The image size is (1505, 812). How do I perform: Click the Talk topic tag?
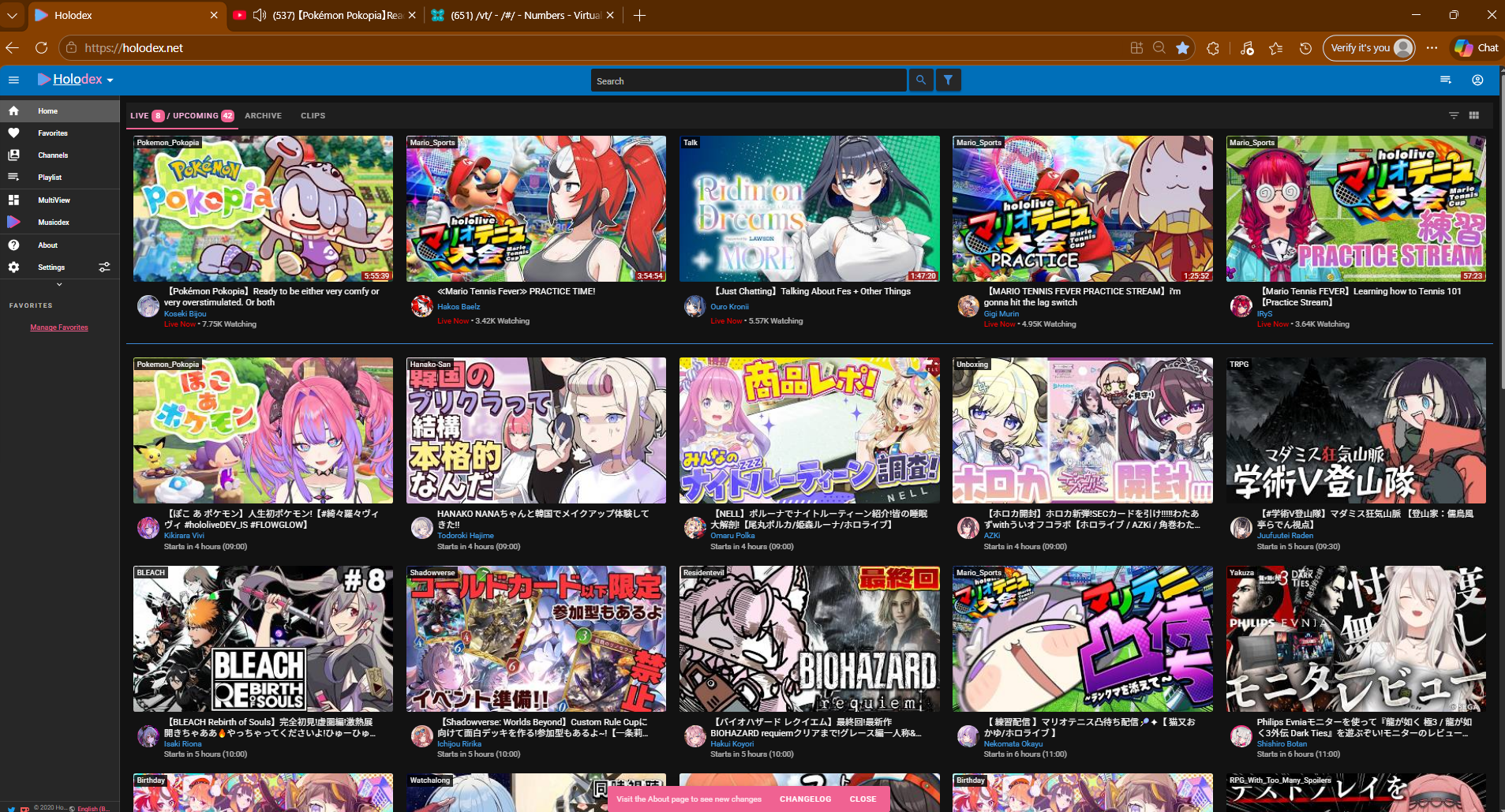pos(691,143)
